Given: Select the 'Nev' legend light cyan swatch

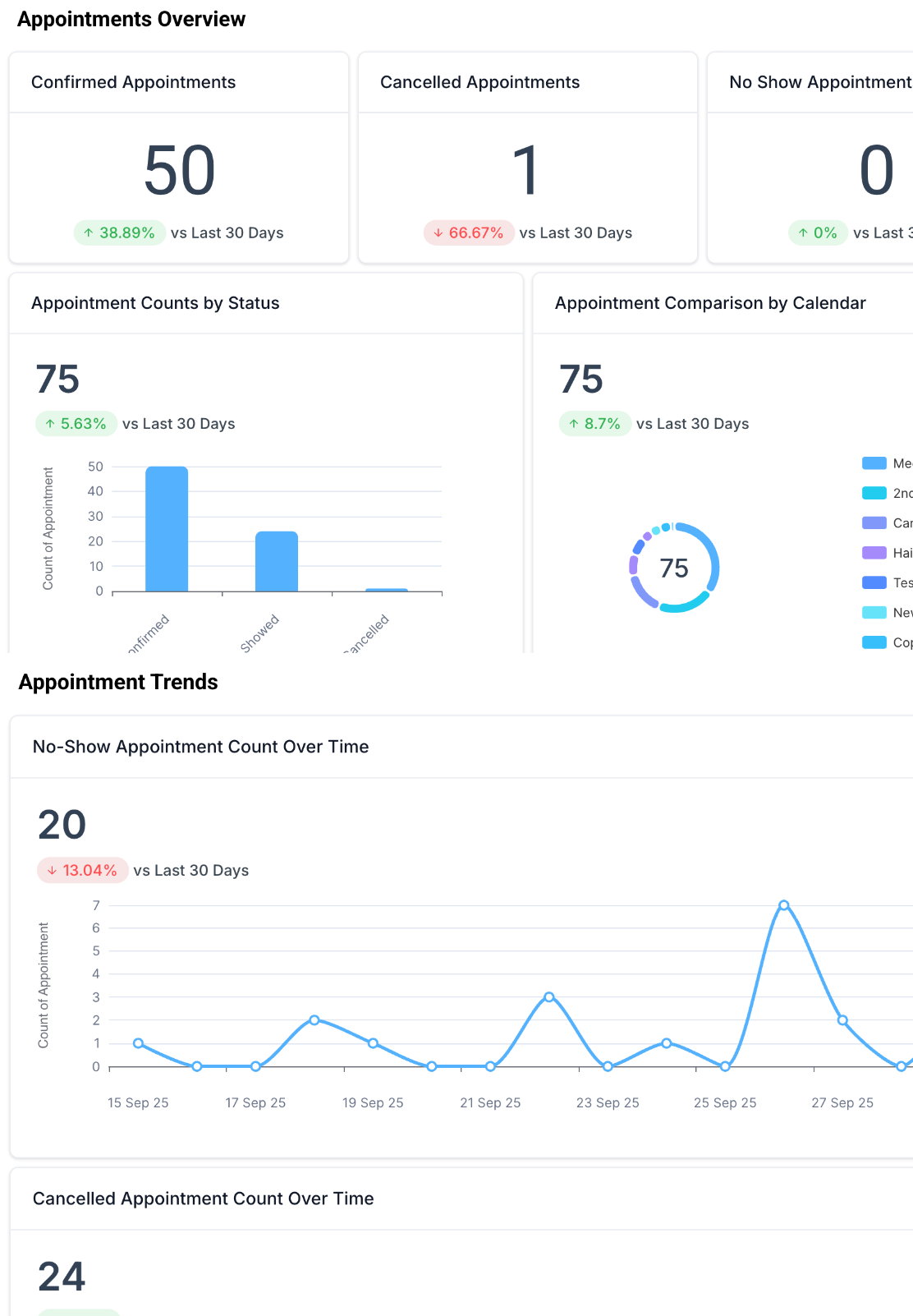Looking at the screenshot, I should tap(874, 613).
